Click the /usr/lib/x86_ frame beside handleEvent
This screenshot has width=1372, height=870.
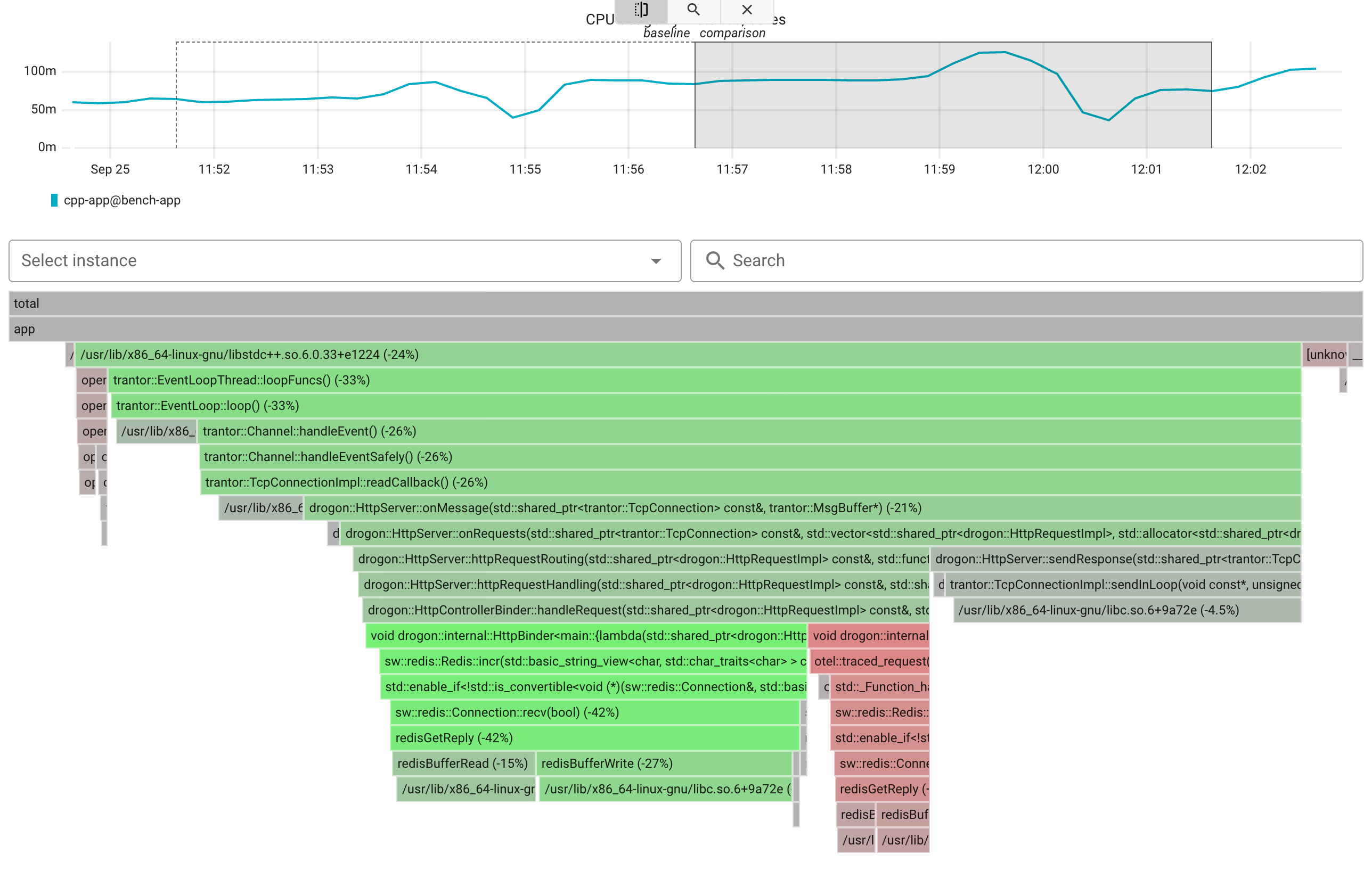(157, 431)
